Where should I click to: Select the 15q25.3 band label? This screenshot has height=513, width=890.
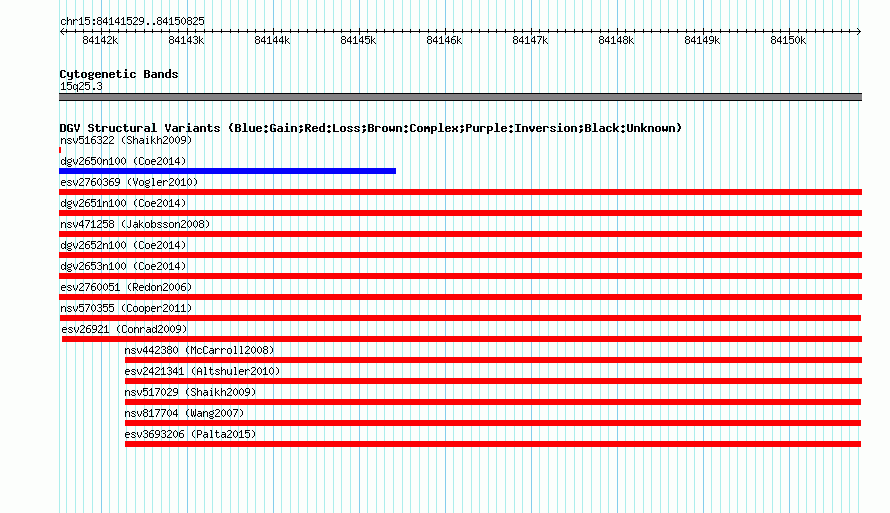(x=81, y=86)
